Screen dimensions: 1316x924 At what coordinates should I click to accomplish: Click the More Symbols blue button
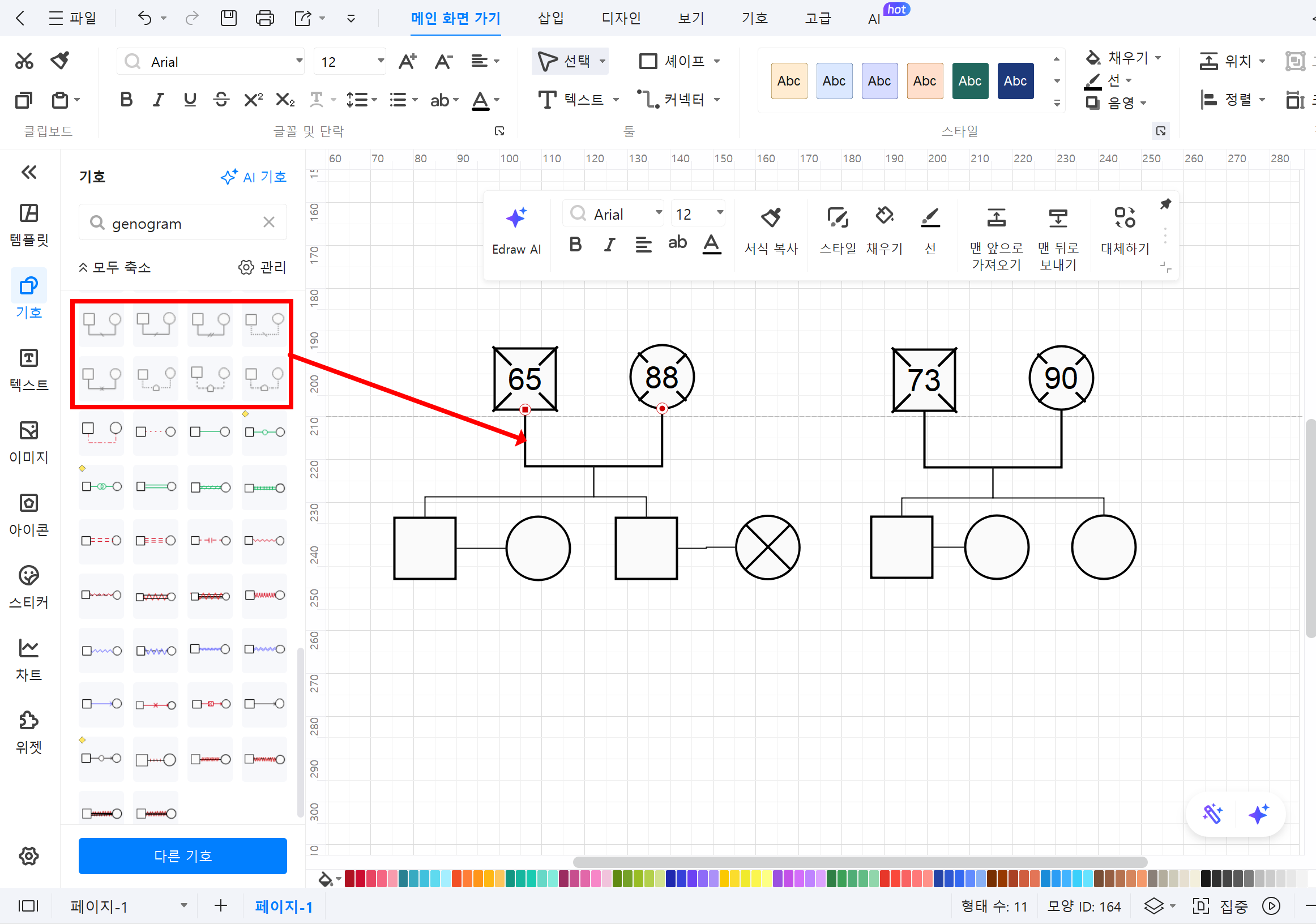182,855
